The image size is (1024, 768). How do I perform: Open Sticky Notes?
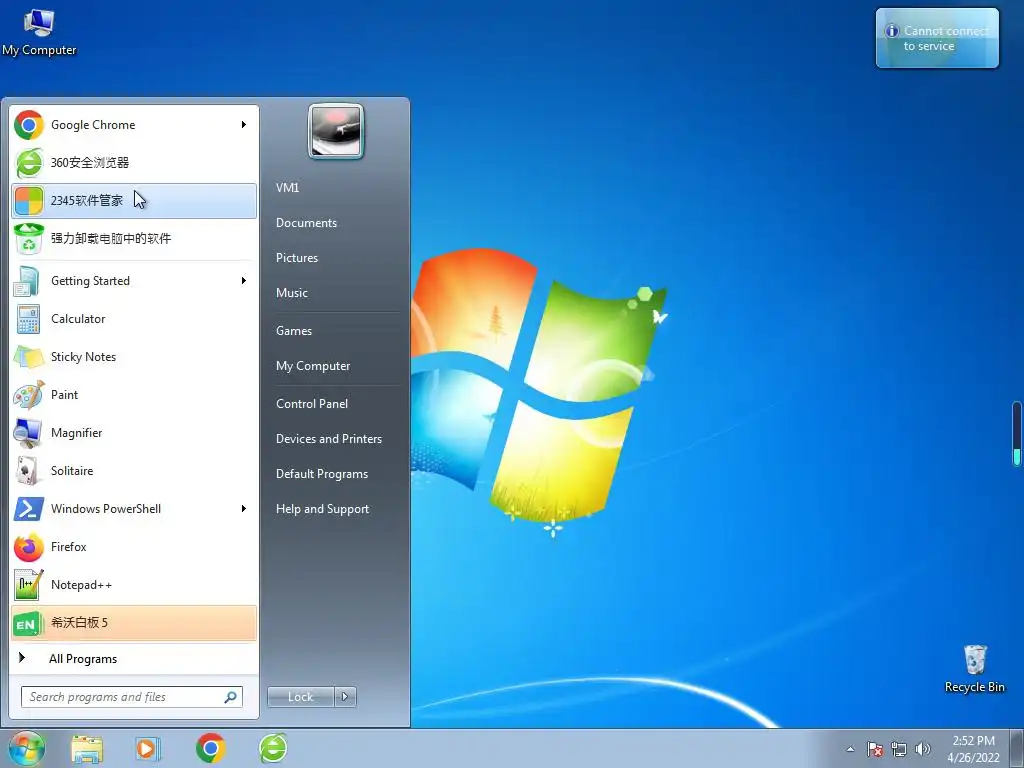(134, 357)
